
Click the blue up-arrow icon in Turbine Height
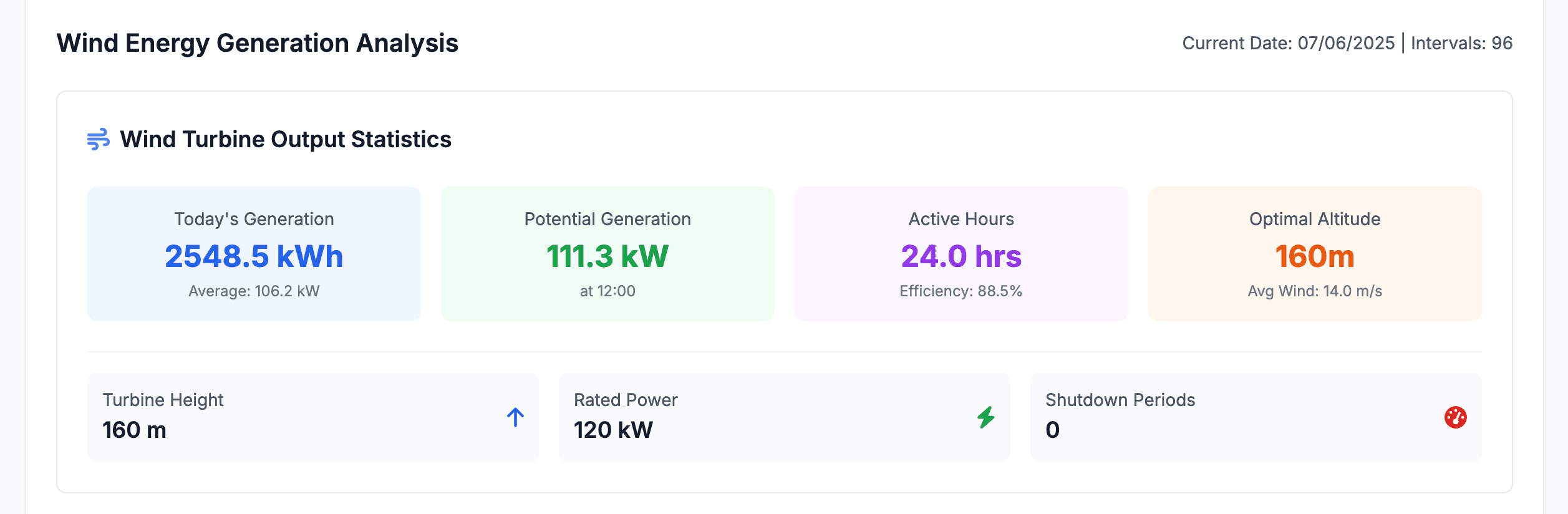pyautogui.click(x=515, y=417)
